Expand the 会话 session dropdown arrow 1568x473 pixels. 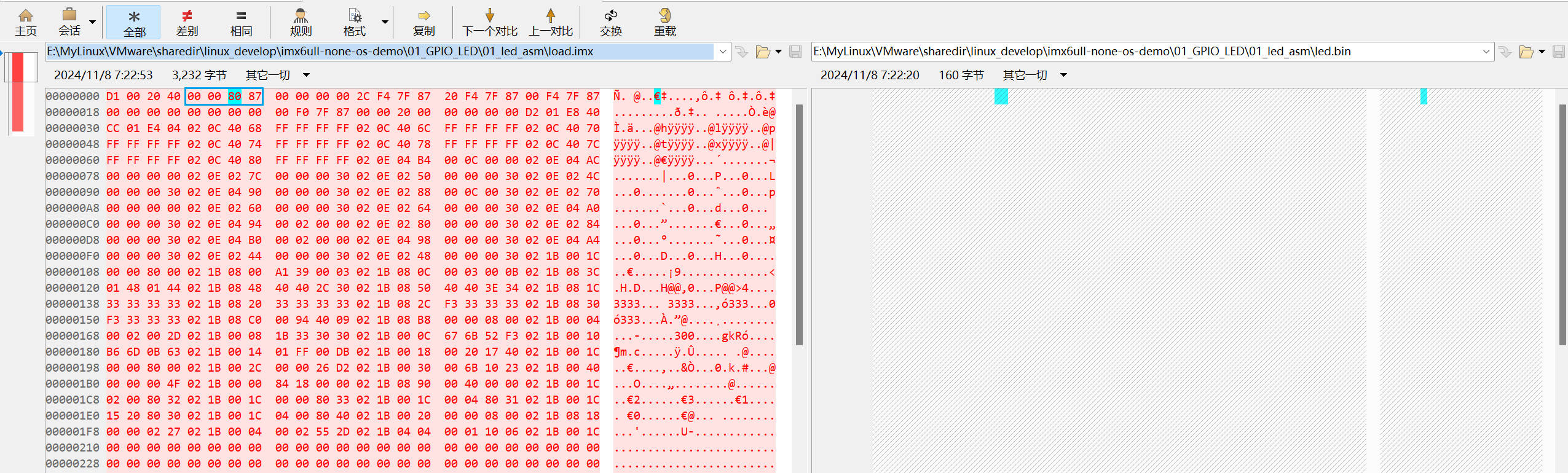pyautogui.click(x=92, y=22)
